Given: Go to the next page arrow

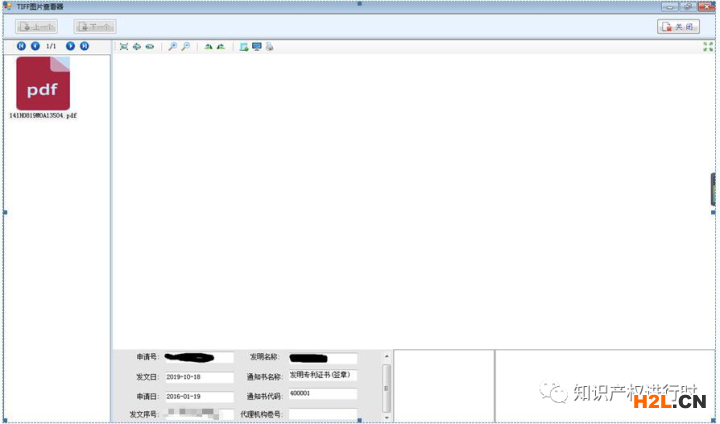Looking at the screenshot, I should click(x=70, y=46).
